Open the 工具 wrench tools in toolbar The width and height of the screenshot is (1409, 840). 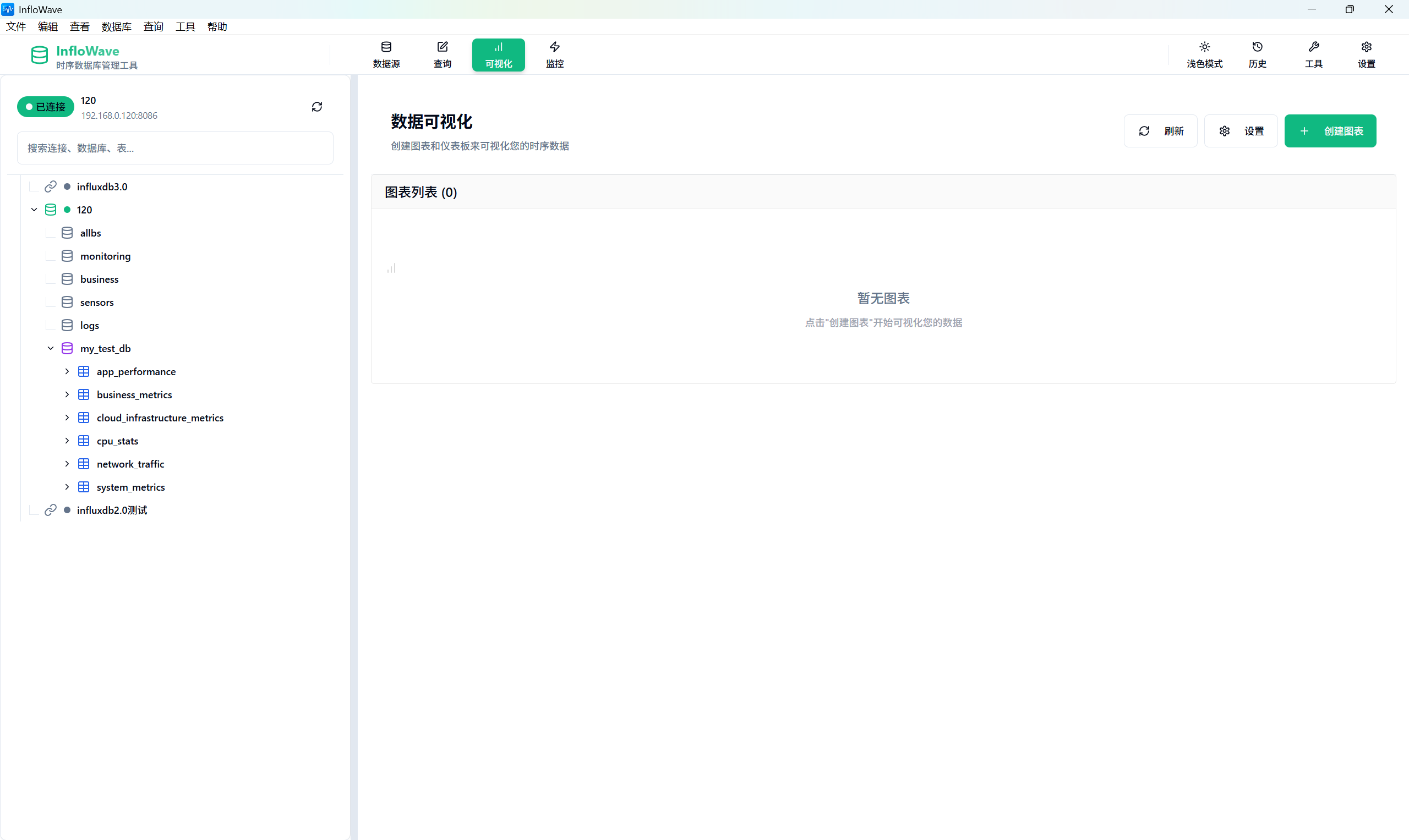pos(1314,55)
